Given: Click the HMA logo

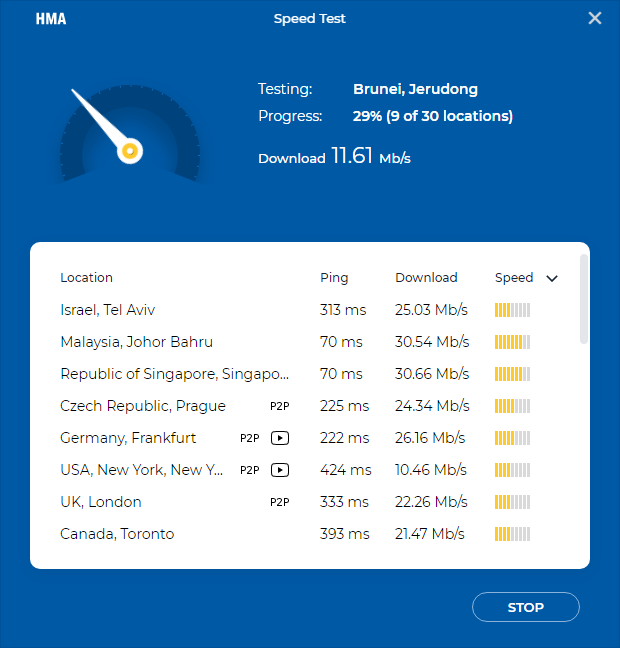Looking at the screenshot, I should pos(50,19).
